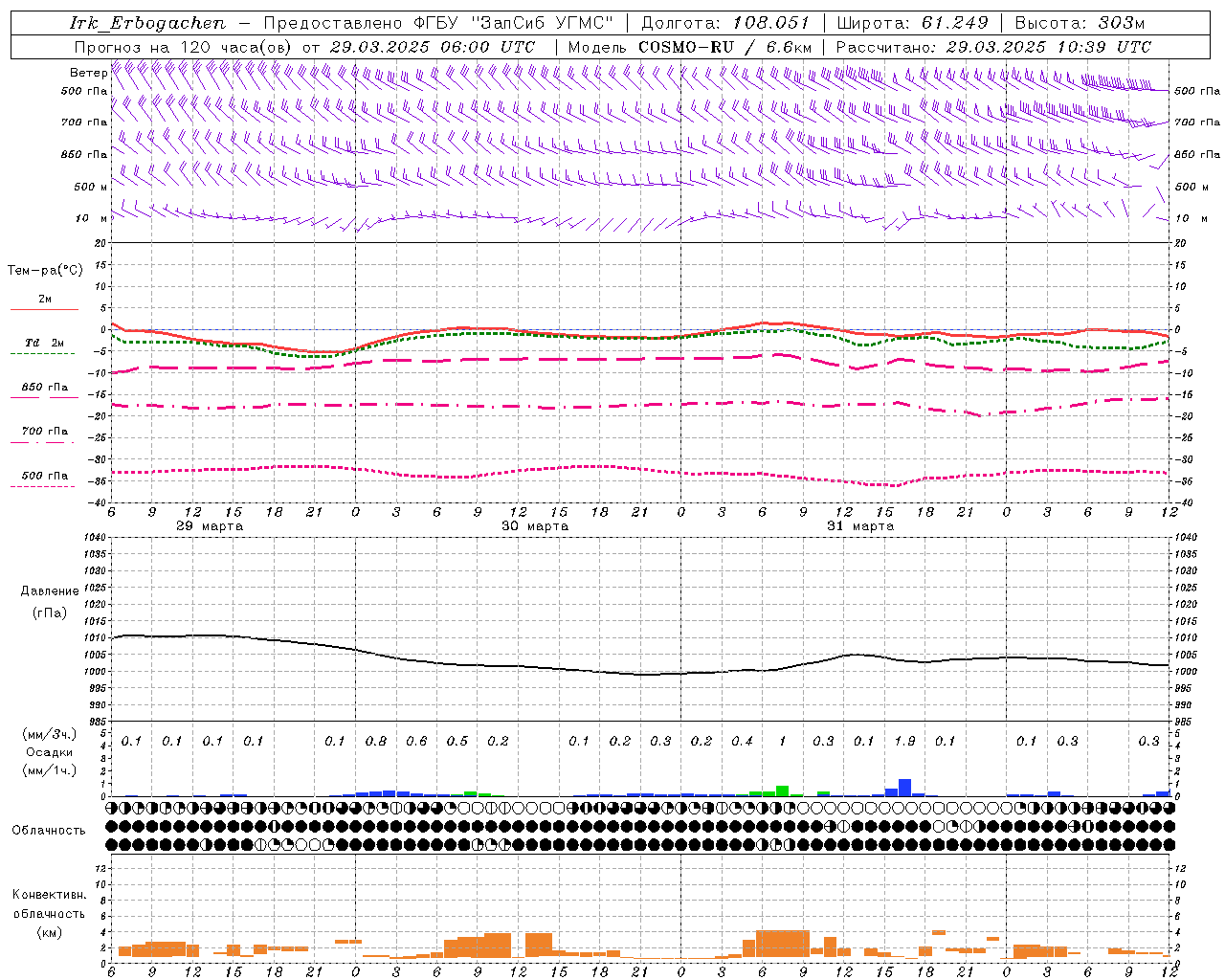Click '1040' on the left pressure axis
Image resolution: width=1225 pixels, height=980 pixels.
[94, 538]
